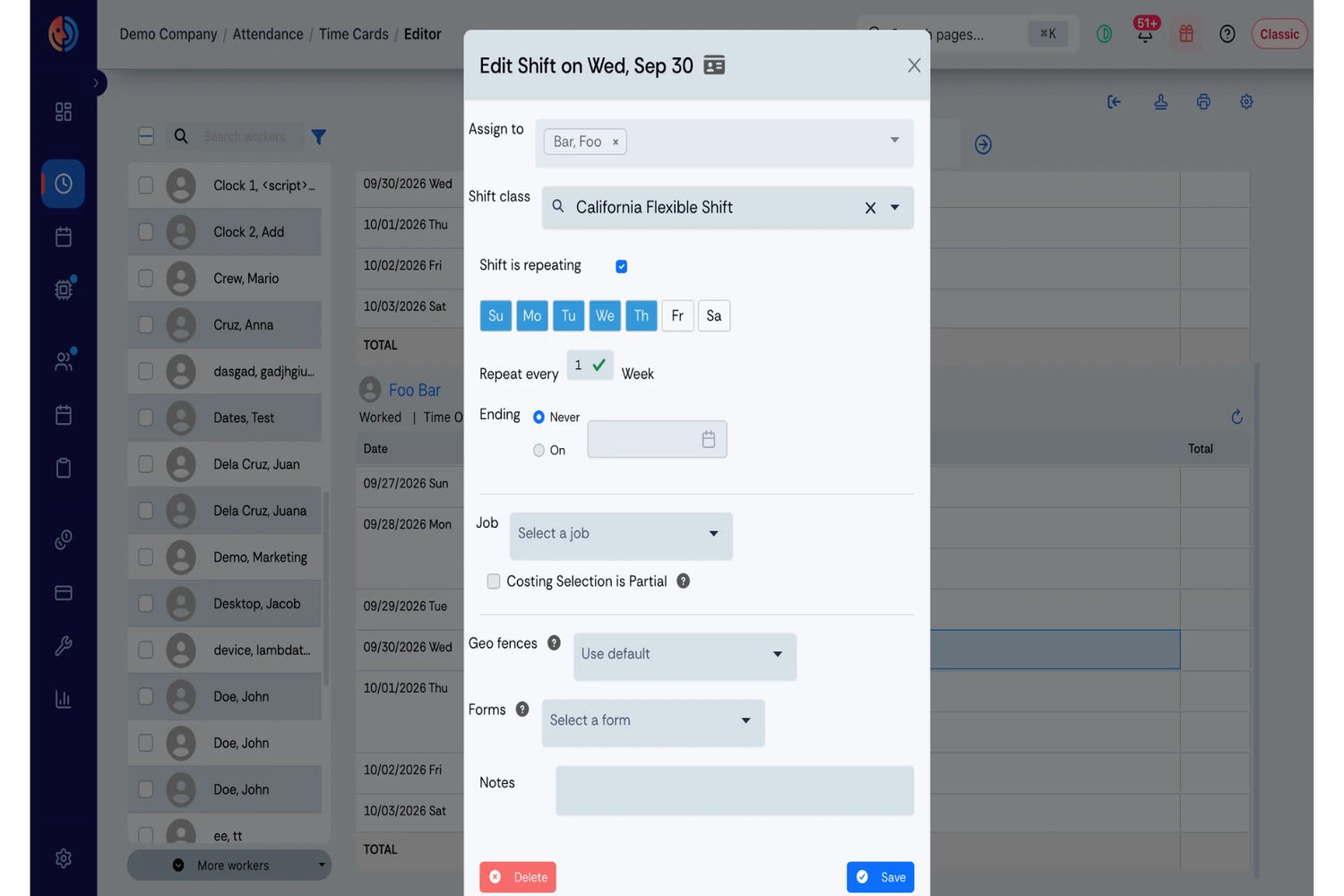Save the shift changes

(880, 877)
